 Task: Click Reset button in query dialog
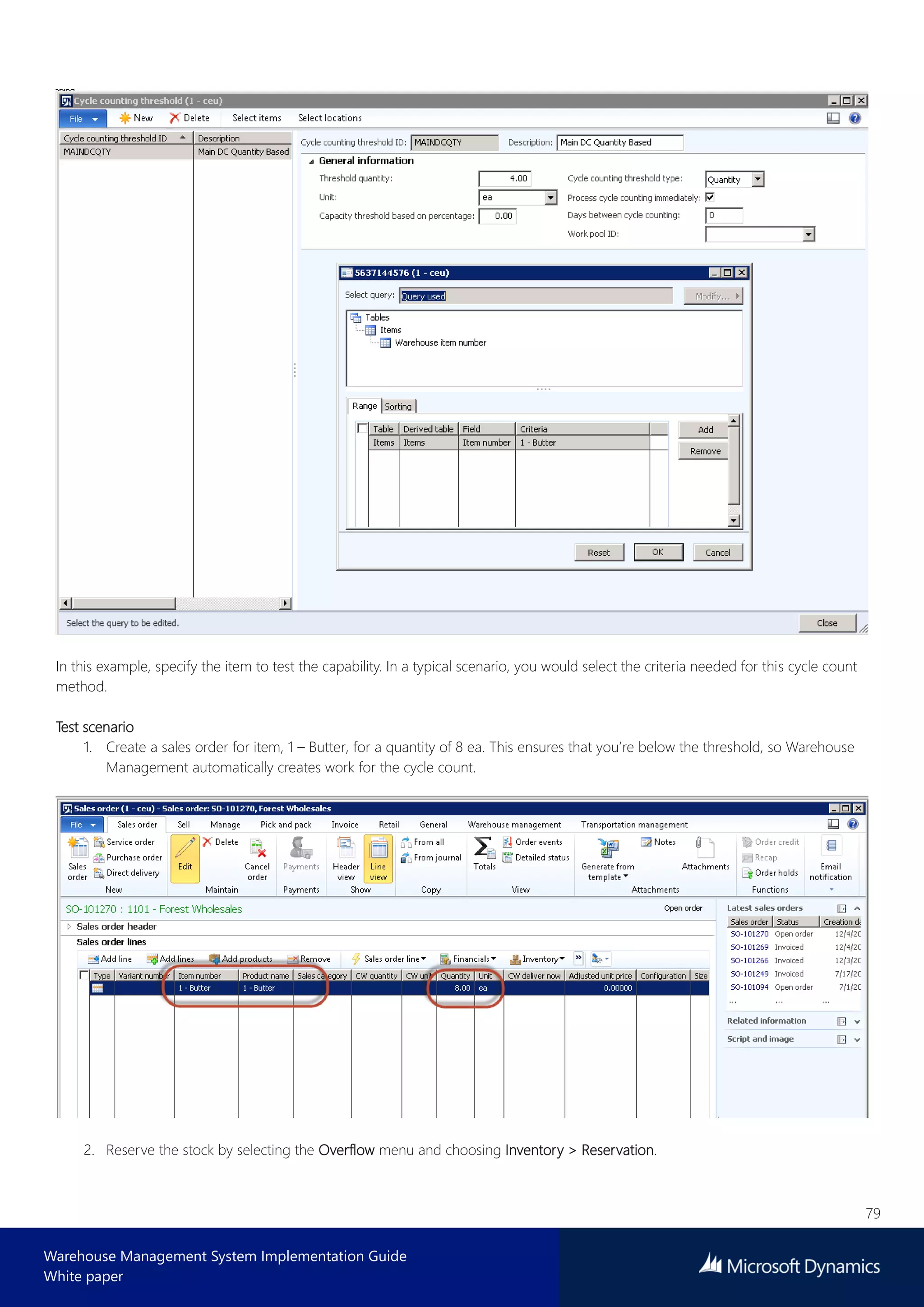(599, 552)
